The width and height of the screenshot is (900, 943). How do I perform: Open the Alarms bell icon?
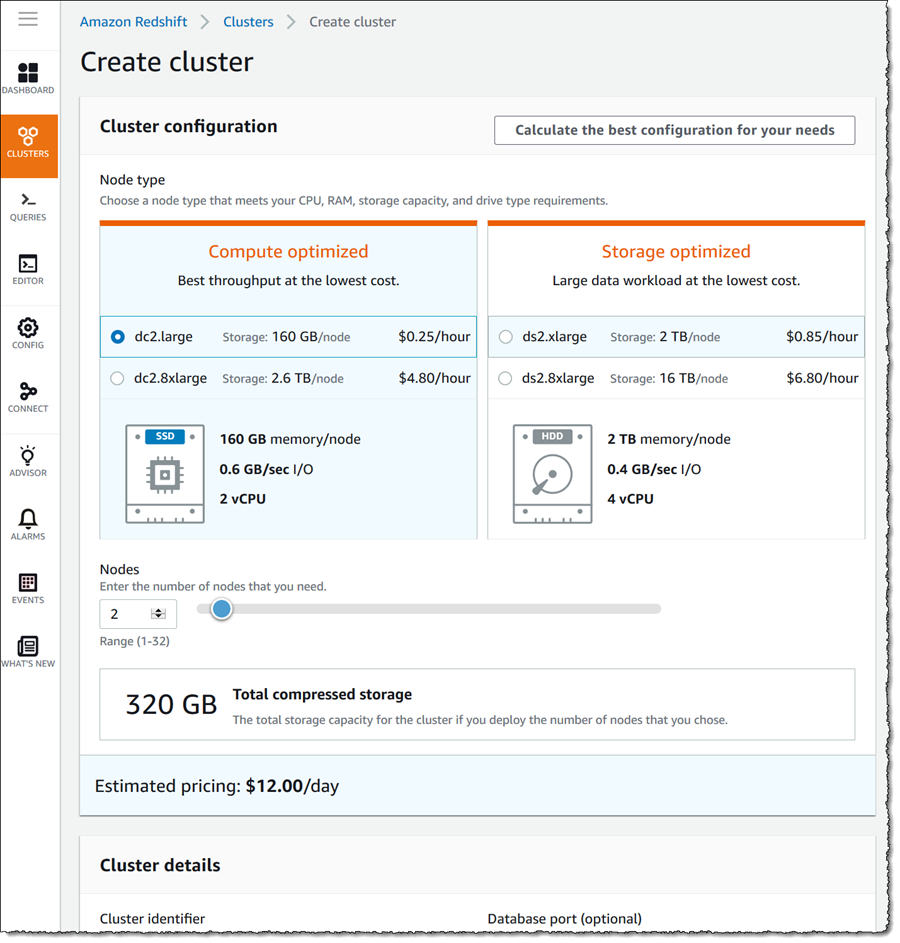point(28,525)
